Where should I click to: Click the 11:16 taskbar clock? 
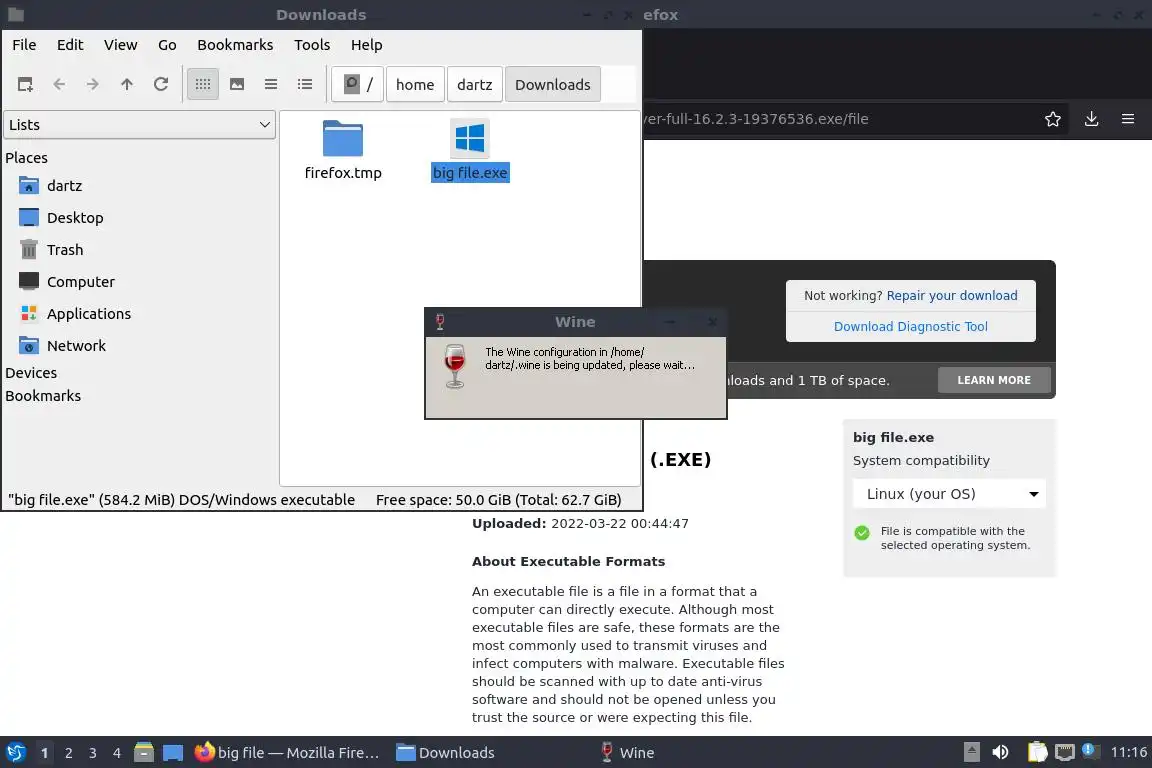pos(1128,752)
